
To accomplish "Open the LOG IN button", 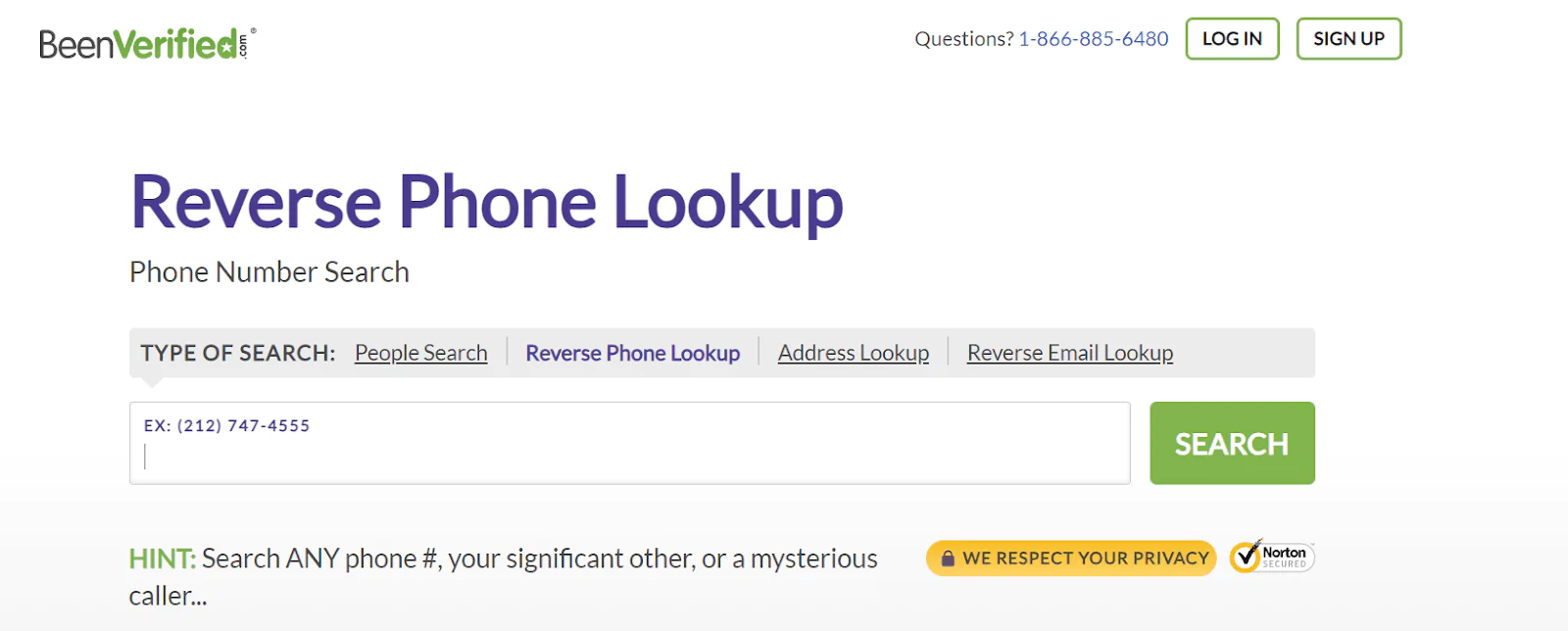I will pyautogui.click(x=1232, y=39).
